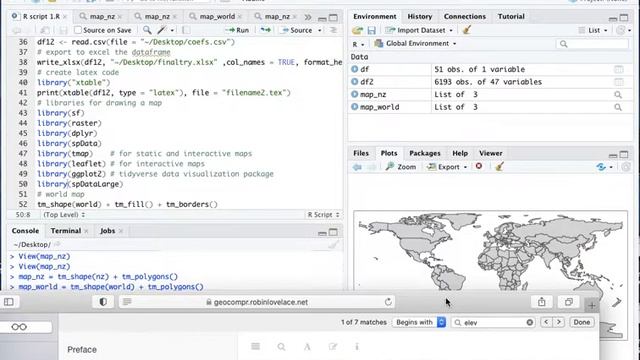Select the Jobs tab
640x360 pixels.
coord(107,231)
